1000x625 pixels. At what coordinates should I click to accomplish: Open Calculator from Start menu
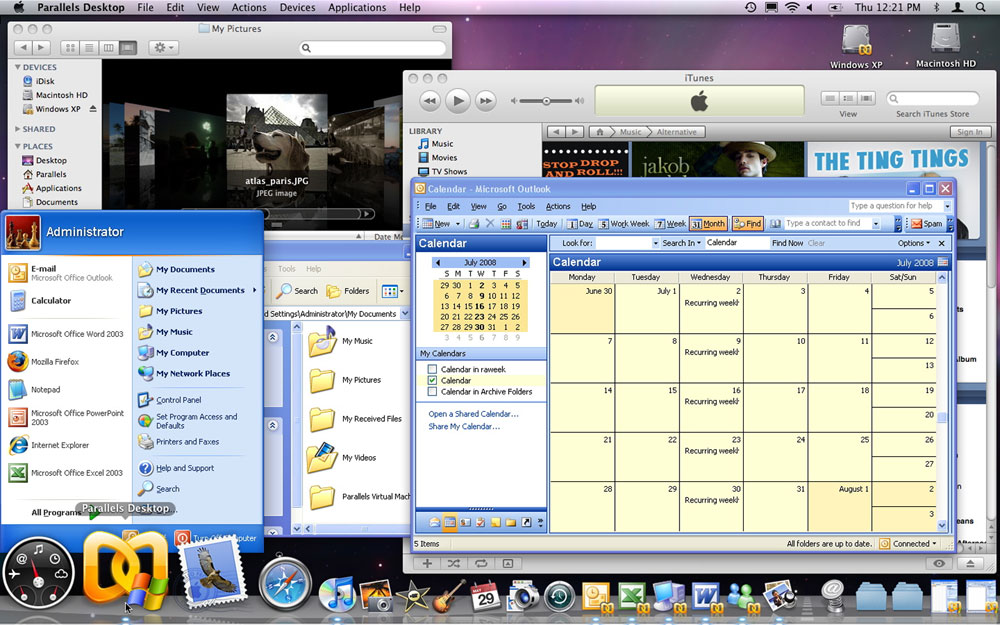point(40,300)
